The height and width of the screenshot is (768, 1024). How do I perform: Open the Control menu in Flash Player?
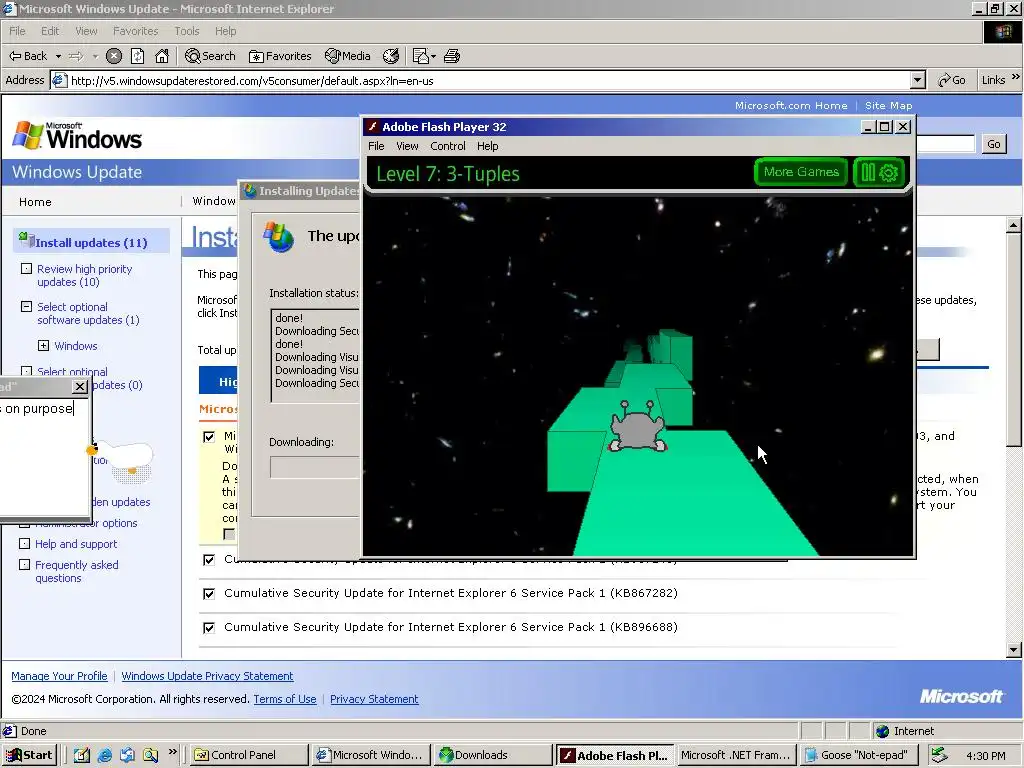pos(447,146)
